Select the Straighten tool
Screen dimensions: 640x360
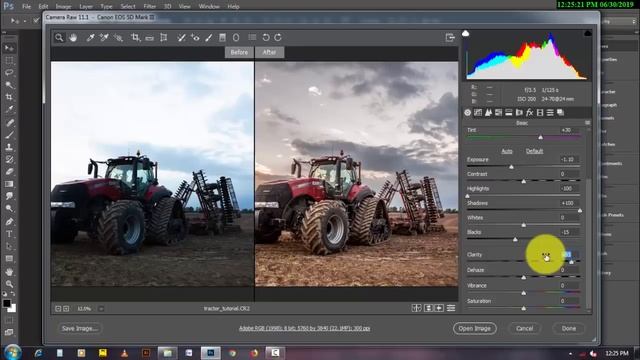149,38
